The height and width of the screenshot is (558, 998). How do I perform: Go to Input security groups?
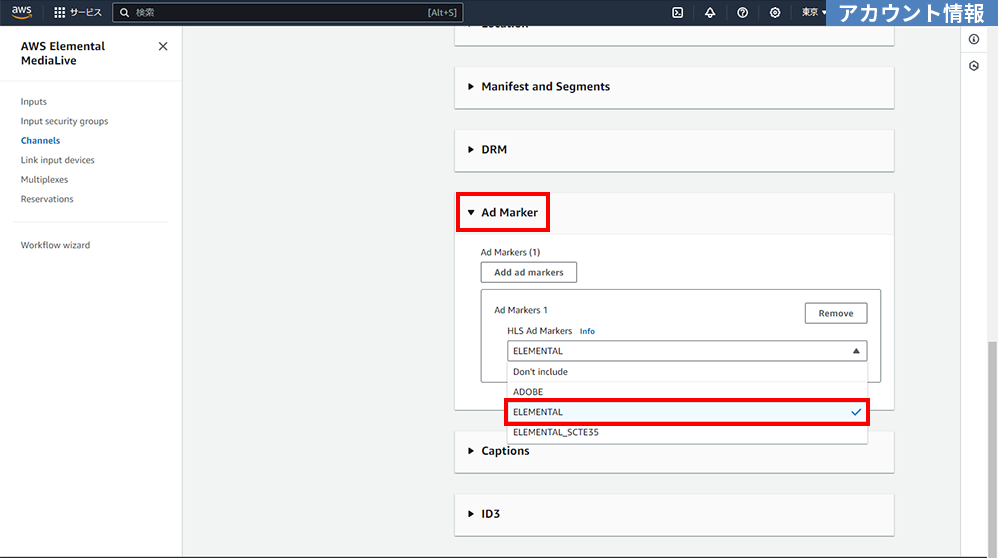(64, 121)
